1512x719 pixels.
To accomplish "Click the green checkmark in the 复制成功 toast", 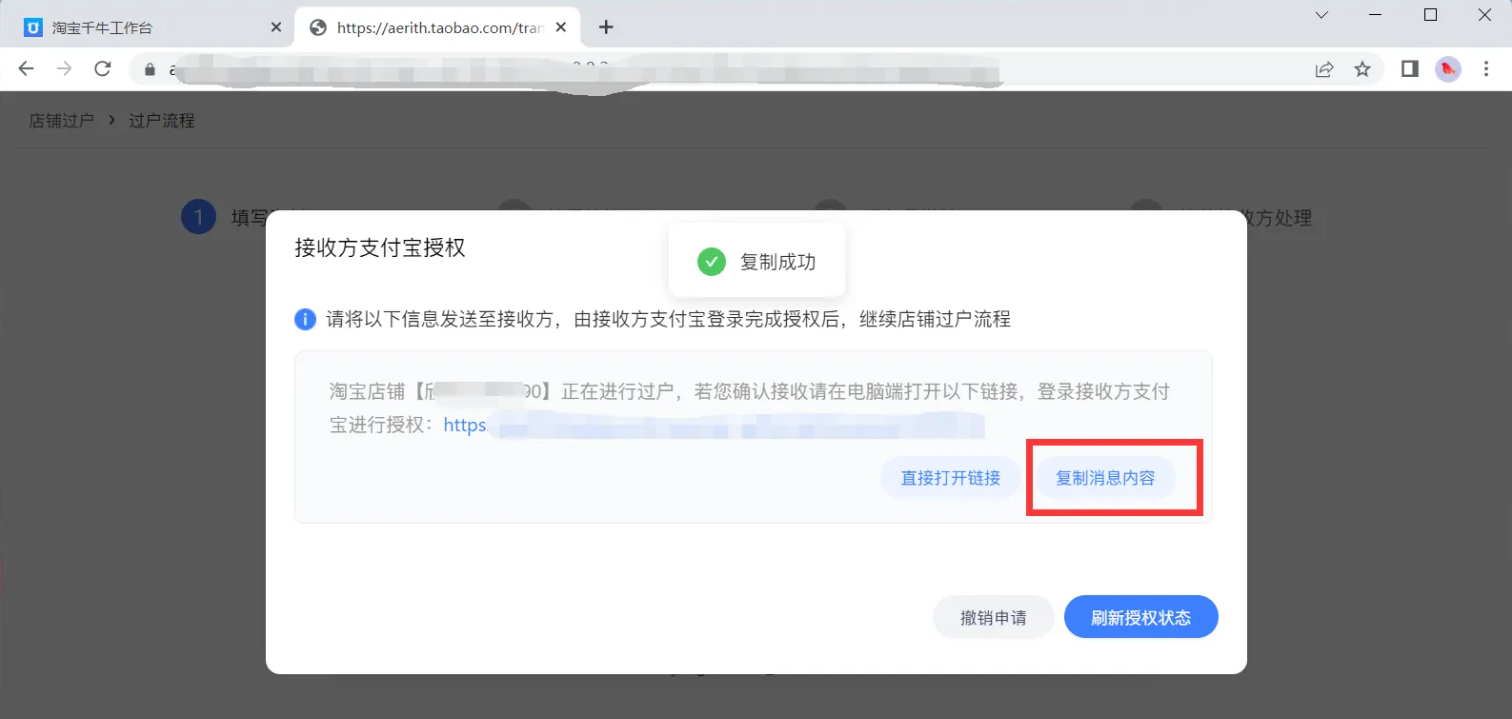I will (711, 261).
